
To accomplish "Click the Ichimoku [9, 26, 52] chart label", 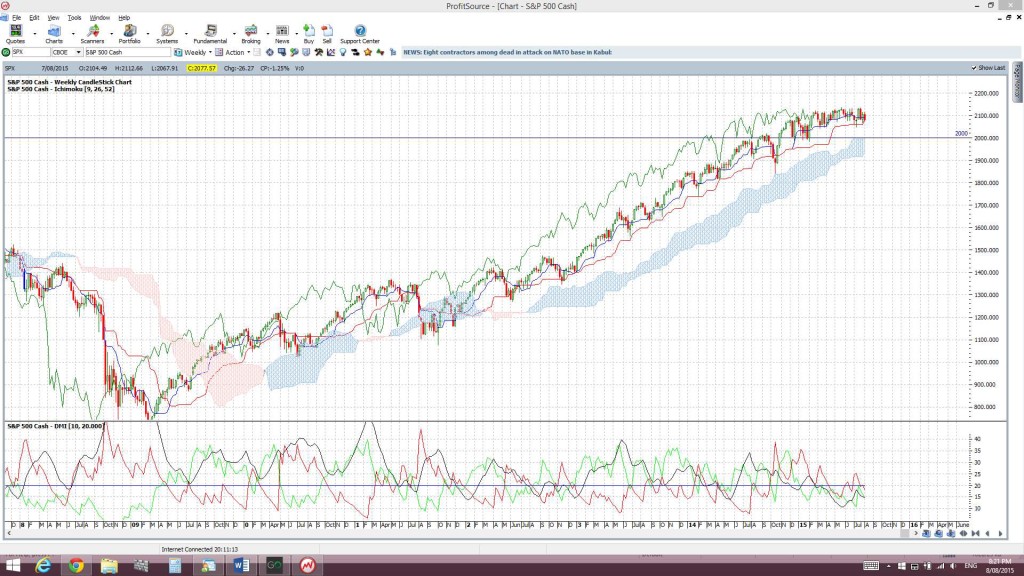I will [x=61, y=89].
